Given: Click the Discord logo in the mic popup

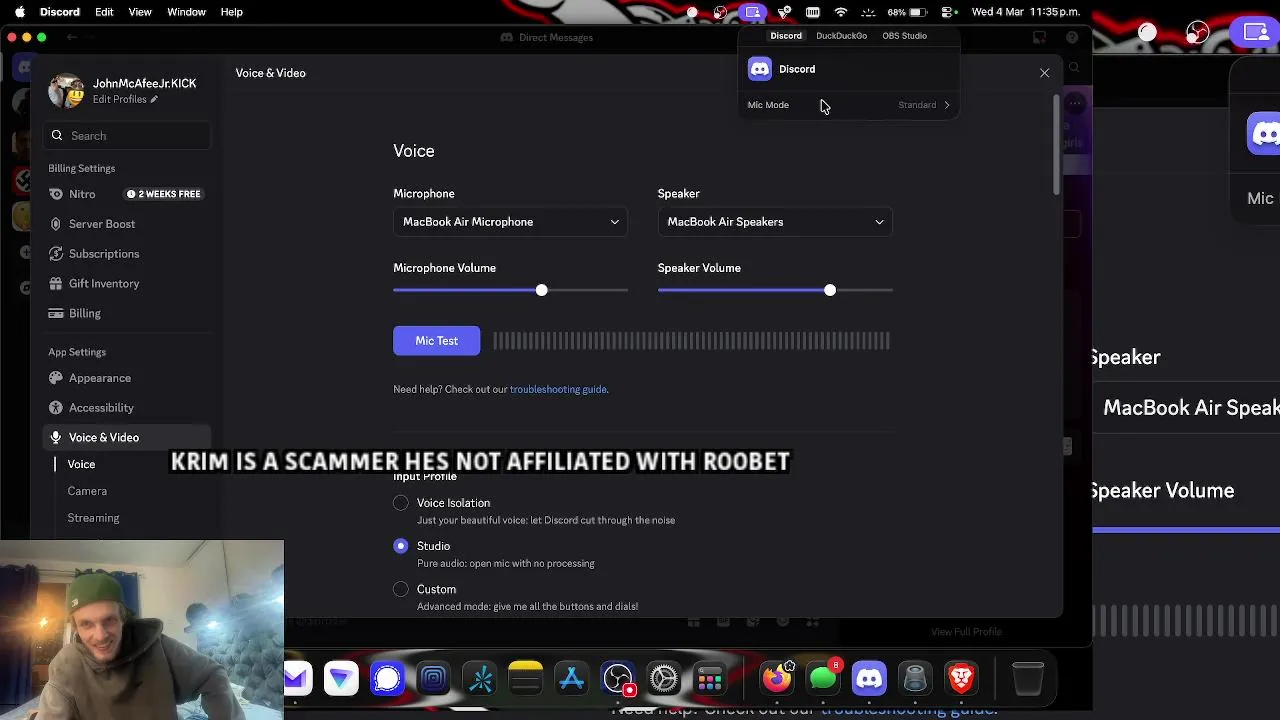Looking at the screenshot, I should 760,69.
